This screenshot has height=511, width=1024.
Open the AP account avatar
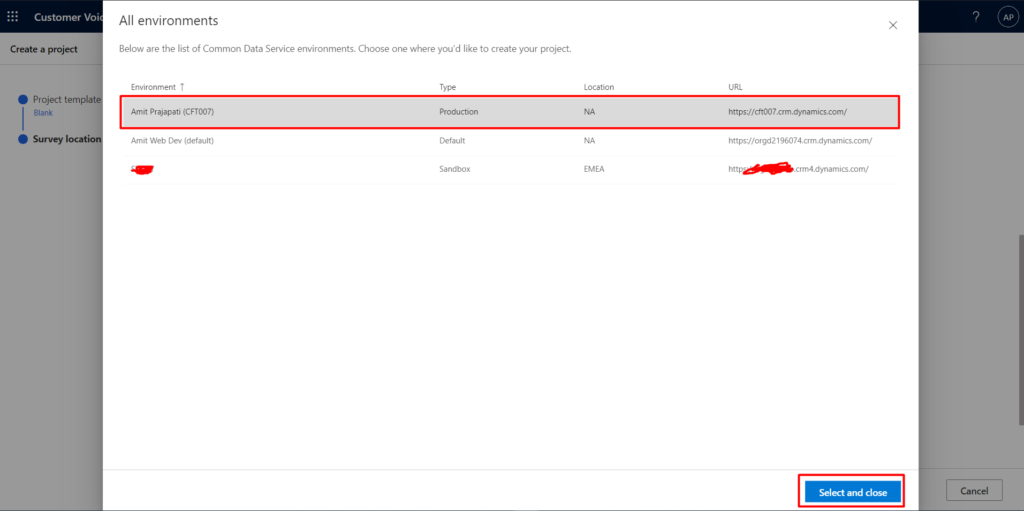(1008, 17)
